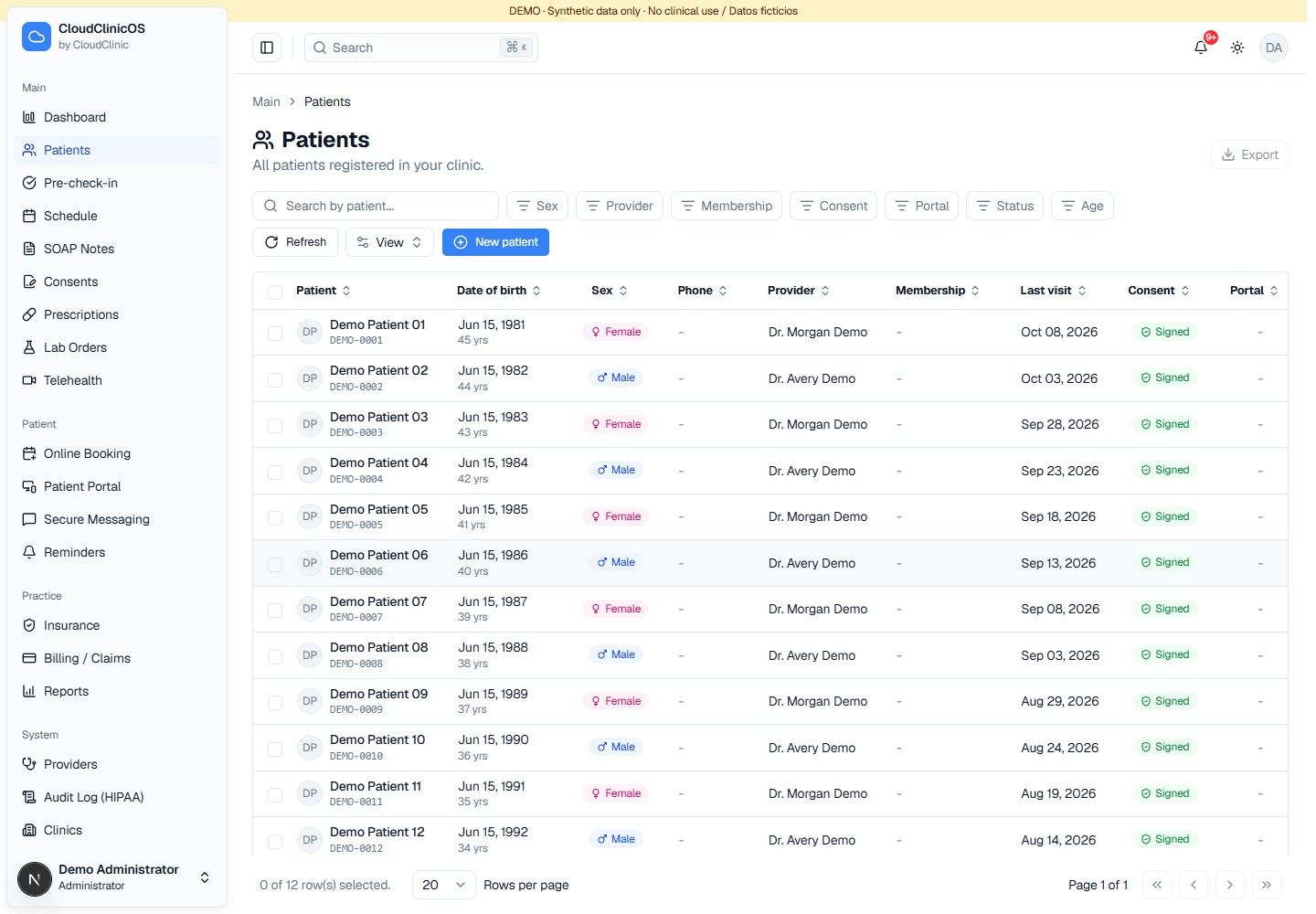Image resolution: width=1316 pixels, height=914 pixels.
Task: Open Clinics in sidebar
Action: point(117,830)
